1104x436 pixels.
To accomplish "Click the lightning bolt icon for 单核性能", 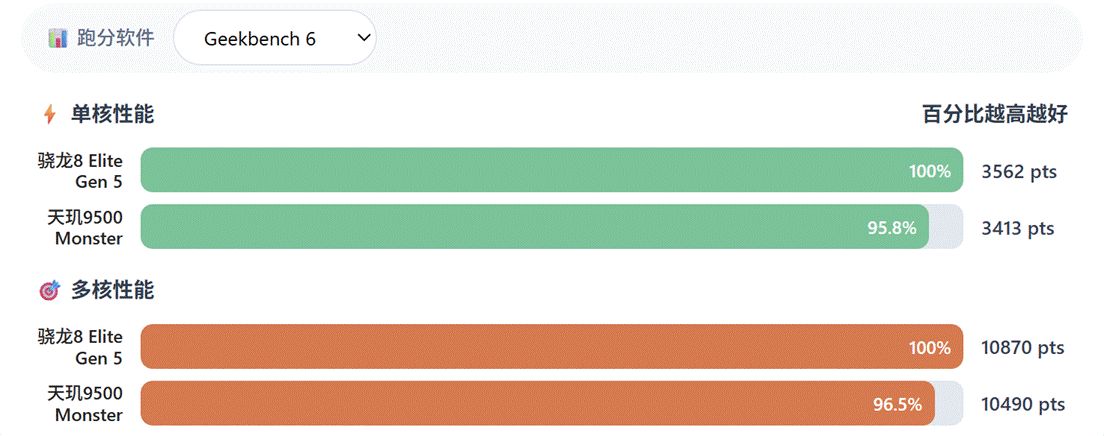I will coord(49,114).
